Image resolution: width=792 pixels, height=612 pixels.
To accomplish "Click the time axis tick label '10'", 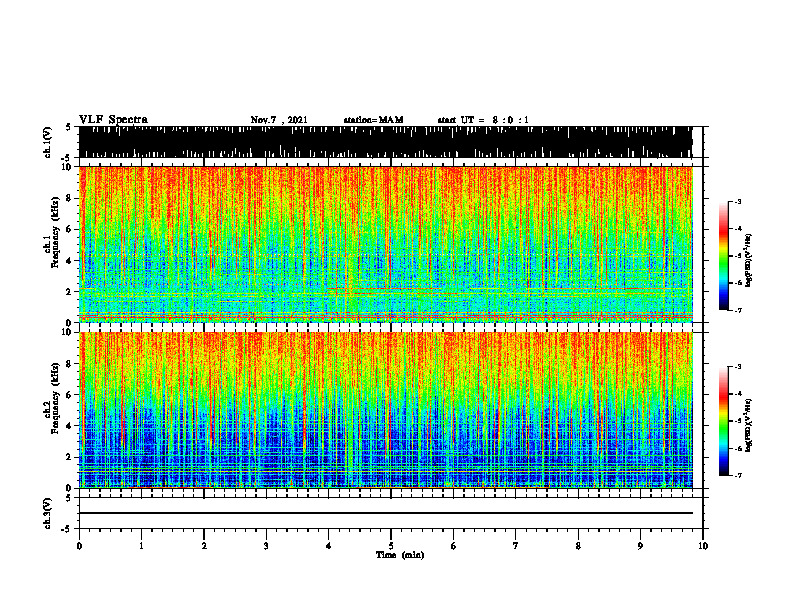I will pyautogui.click(x=703, y=546).
